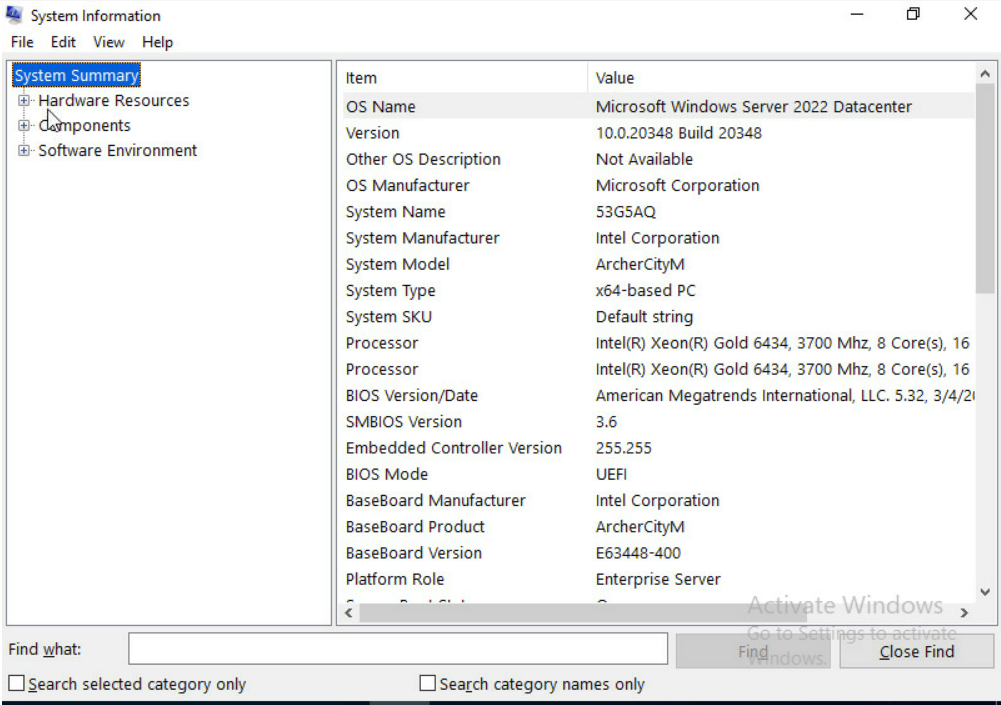Click the vertical scrollbar down arrow
Screen dimensions: 1001x705
point(985,592)
